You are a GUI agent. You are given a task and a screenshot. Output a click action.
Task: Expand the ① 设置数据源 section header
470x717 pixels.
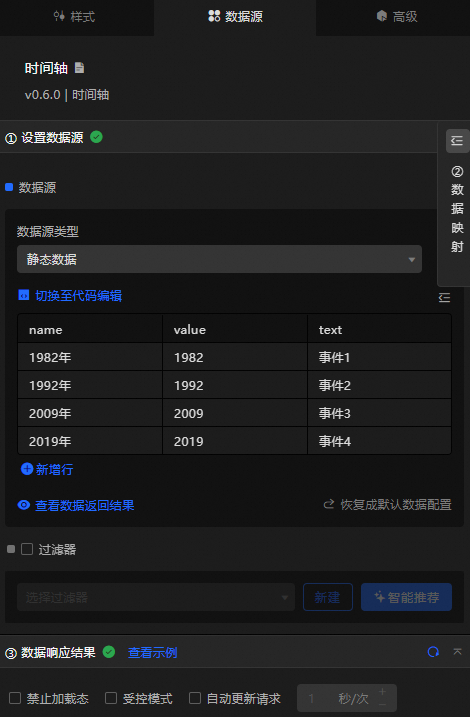click(219, 137)
